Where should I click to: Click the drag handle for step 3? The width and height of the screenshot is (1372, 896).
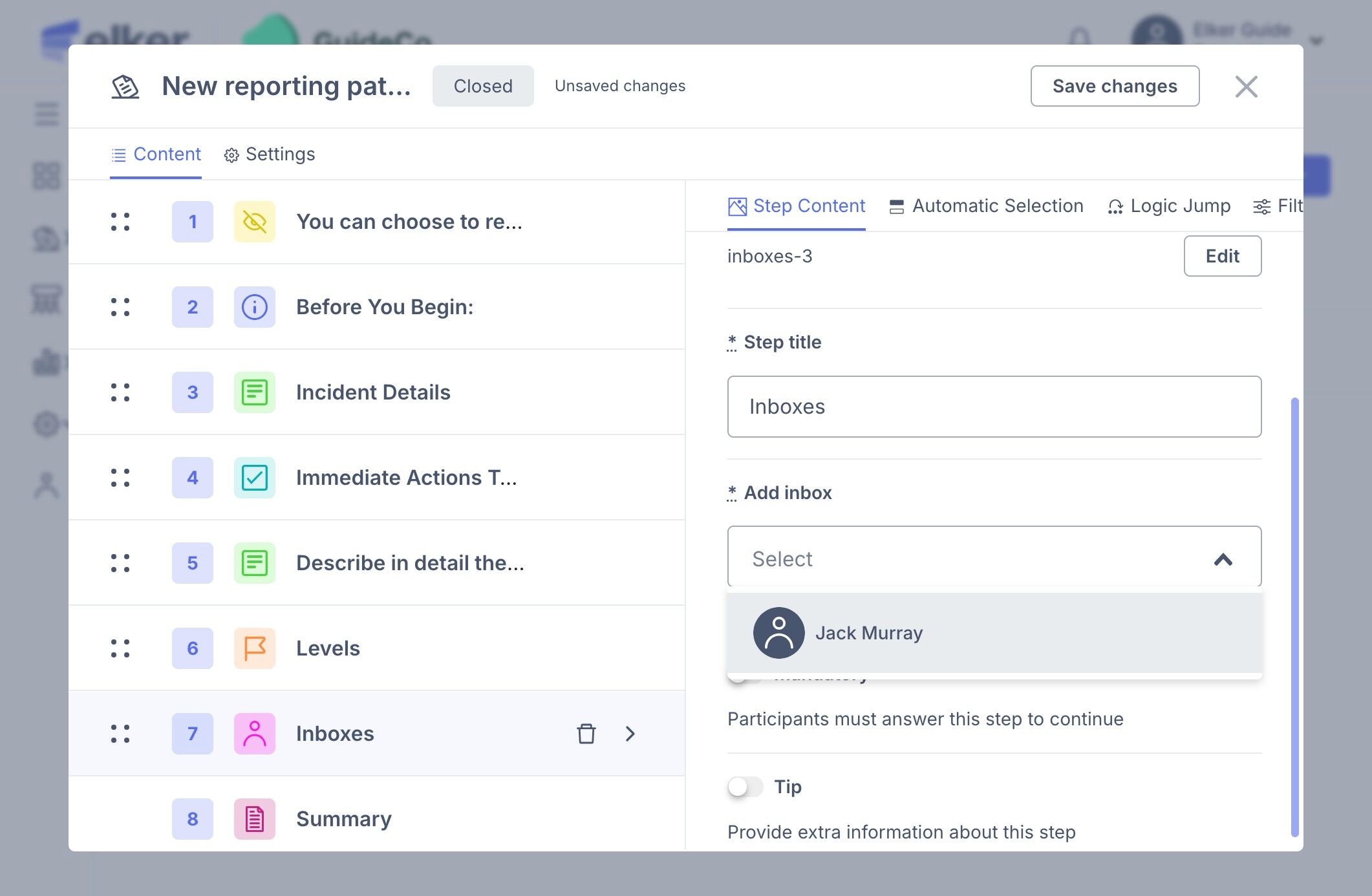click(120, 392)
